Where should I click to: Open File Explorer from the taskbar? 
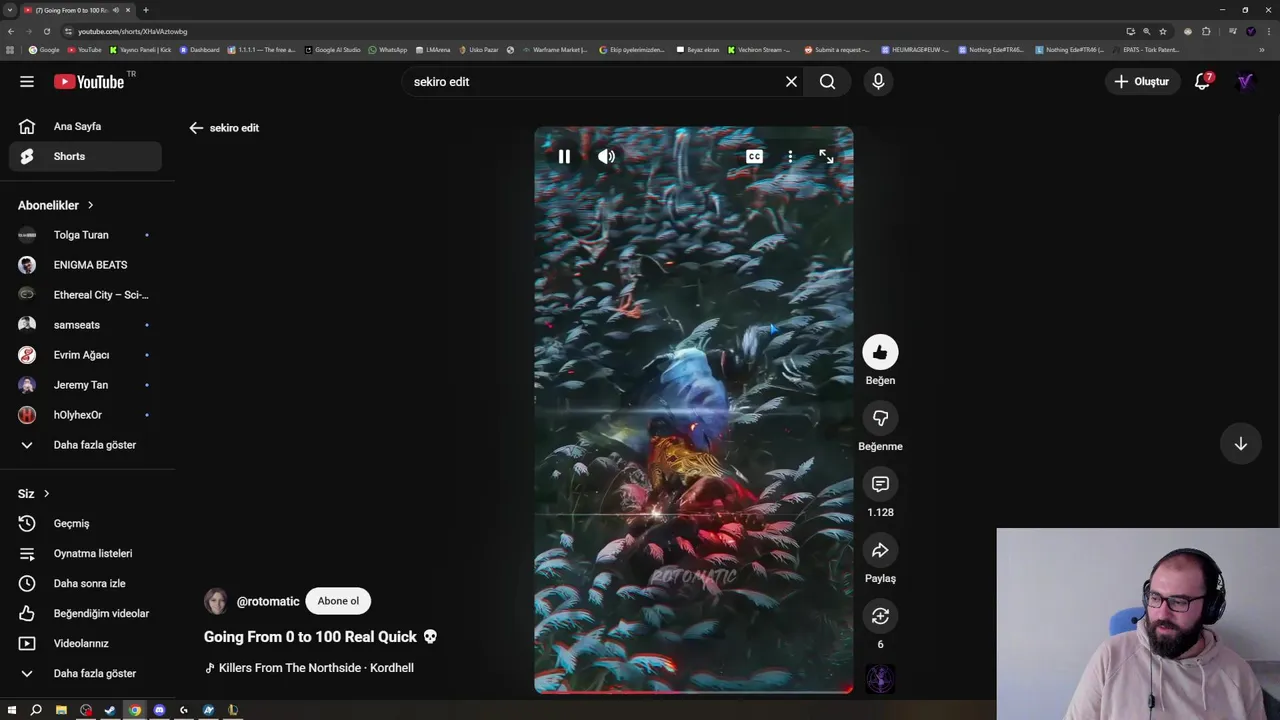pyautogui.click(x=61, y=710)
